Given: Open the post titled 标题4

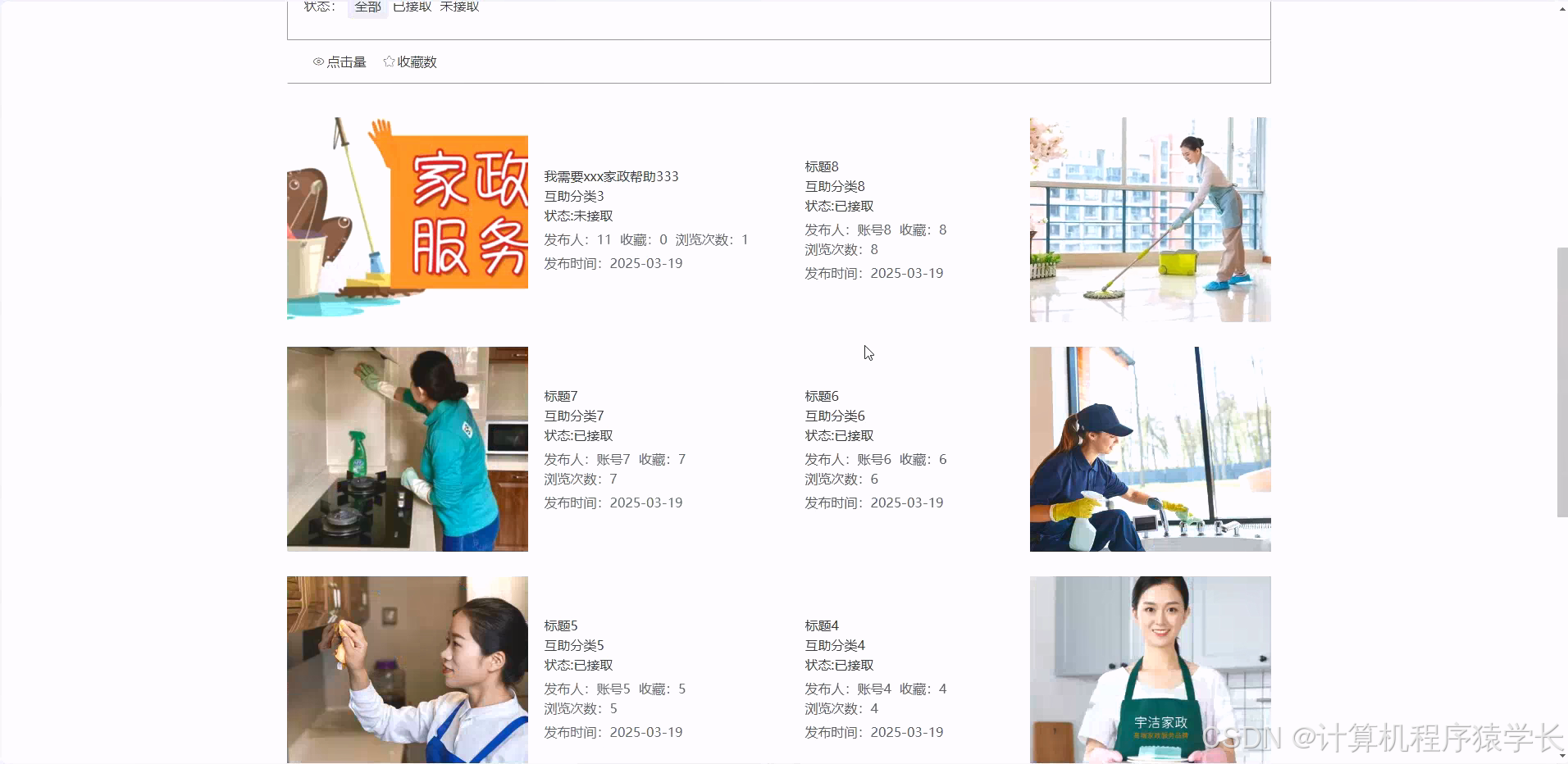Looking at the screenshot, I should point(820,625).
